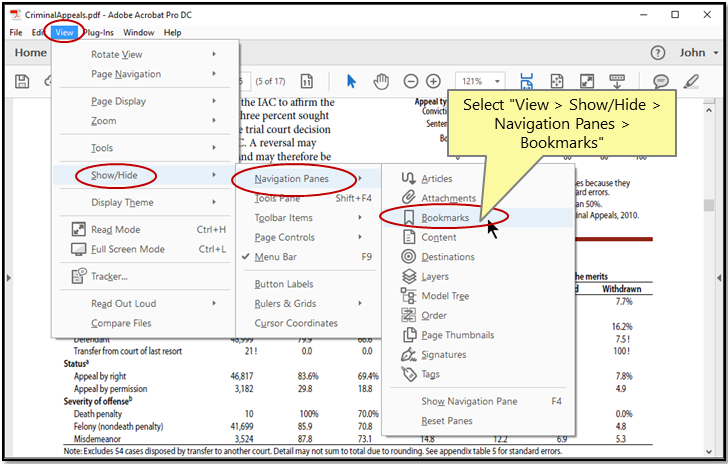Click the add comment speech bubble icon
The height and width of the screenshot is (464, 728).
click(x=661, y=81)
